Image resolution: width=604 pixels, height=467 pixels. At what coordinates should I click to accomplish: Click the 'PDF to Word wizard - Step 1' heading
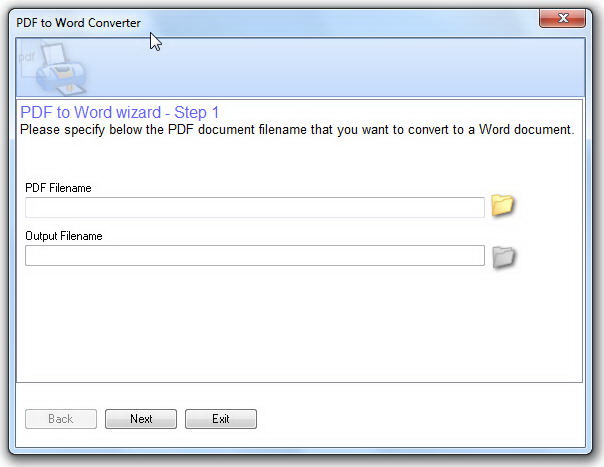(x=120, y=113)
